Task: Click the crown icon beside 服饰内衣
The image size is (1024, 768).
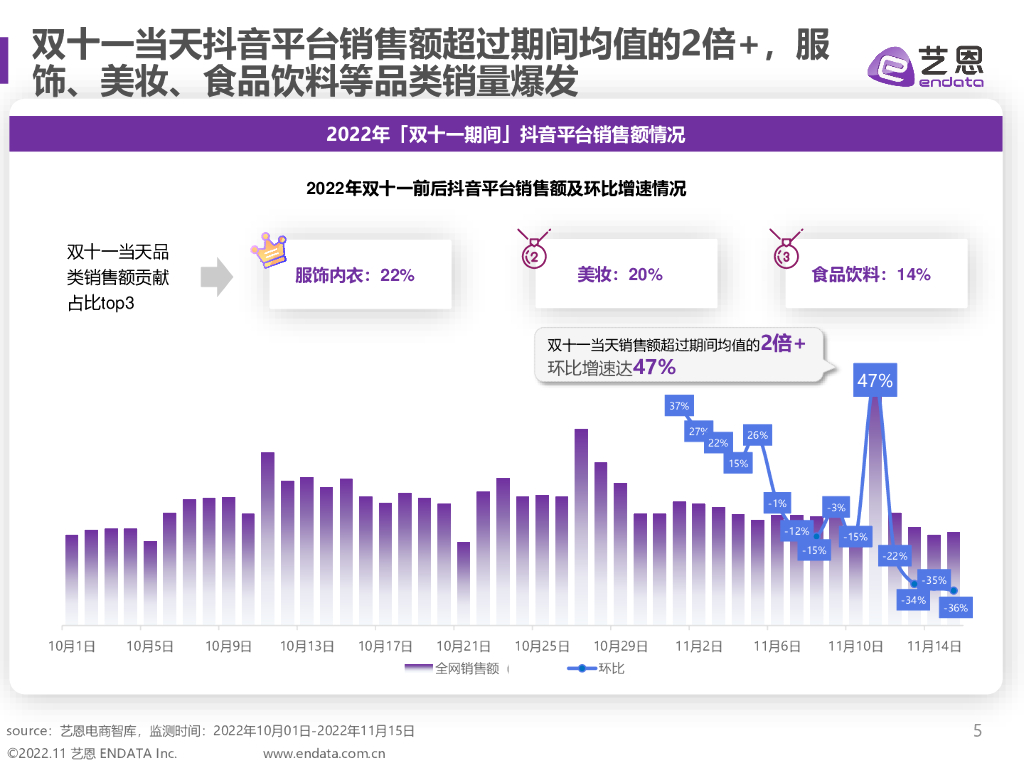Action: tap(270, 249)
